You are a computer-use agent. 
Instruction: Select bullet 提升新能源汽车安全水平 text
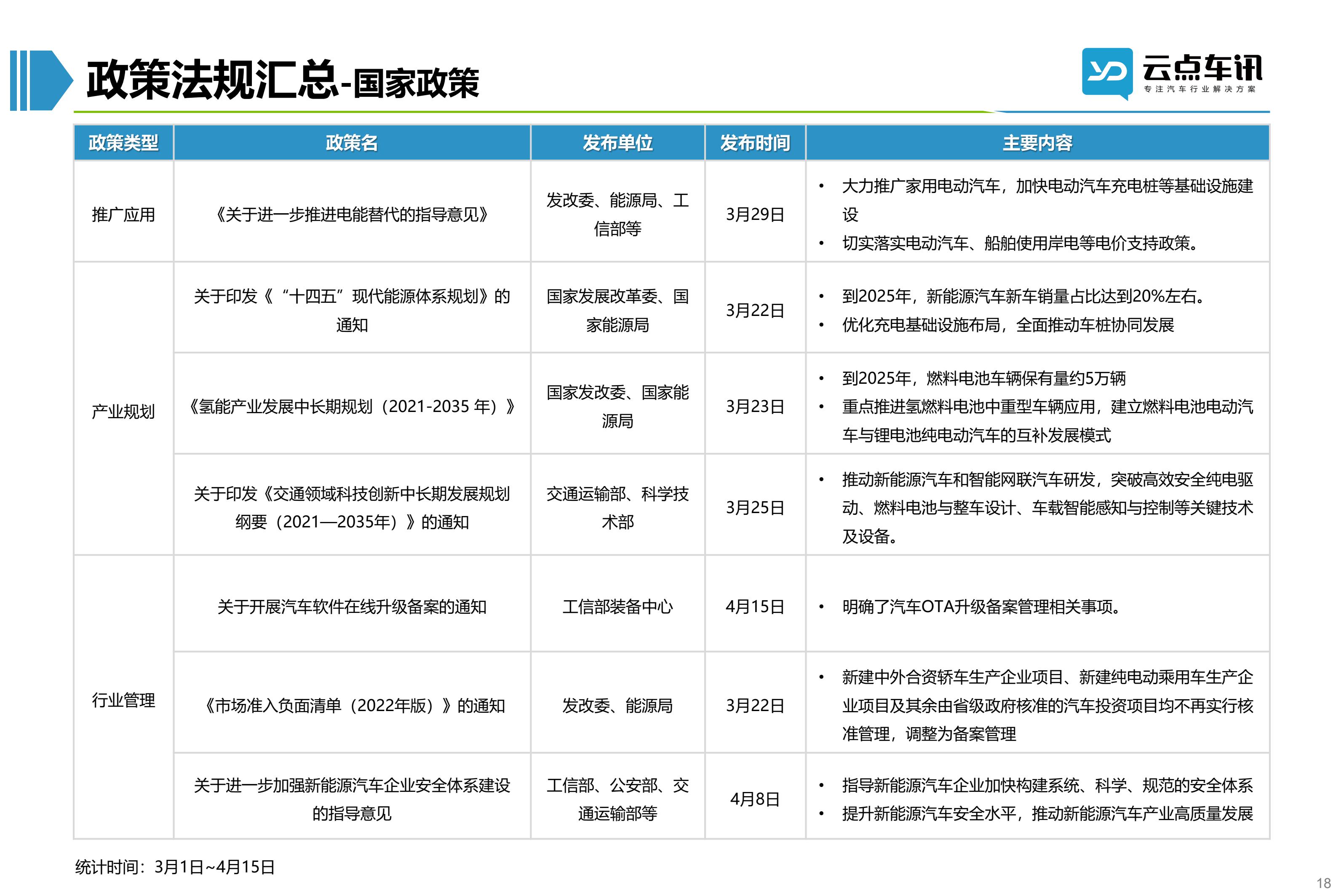coord(1047,813)
